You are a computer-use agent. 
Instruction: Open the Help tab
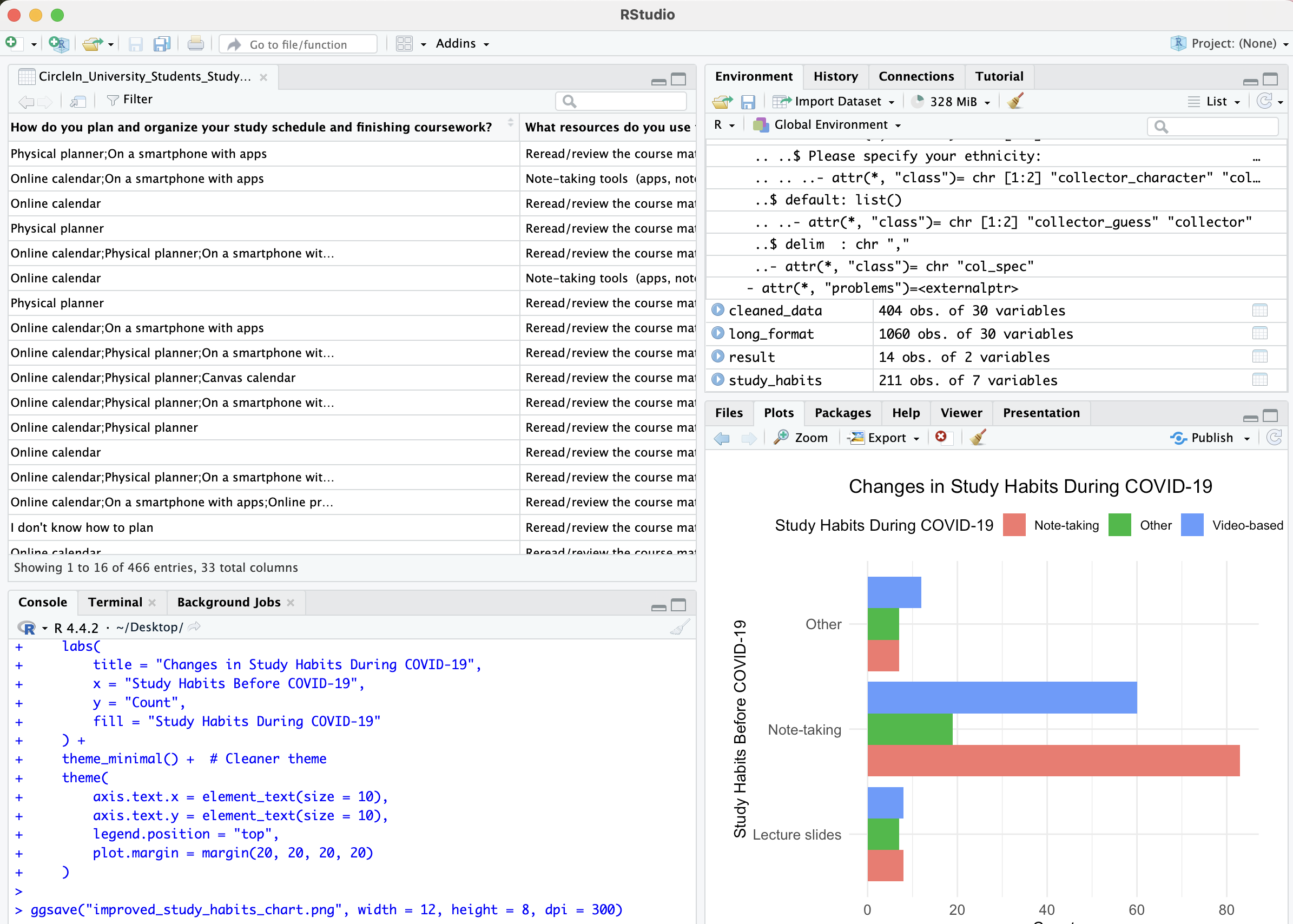906,413
